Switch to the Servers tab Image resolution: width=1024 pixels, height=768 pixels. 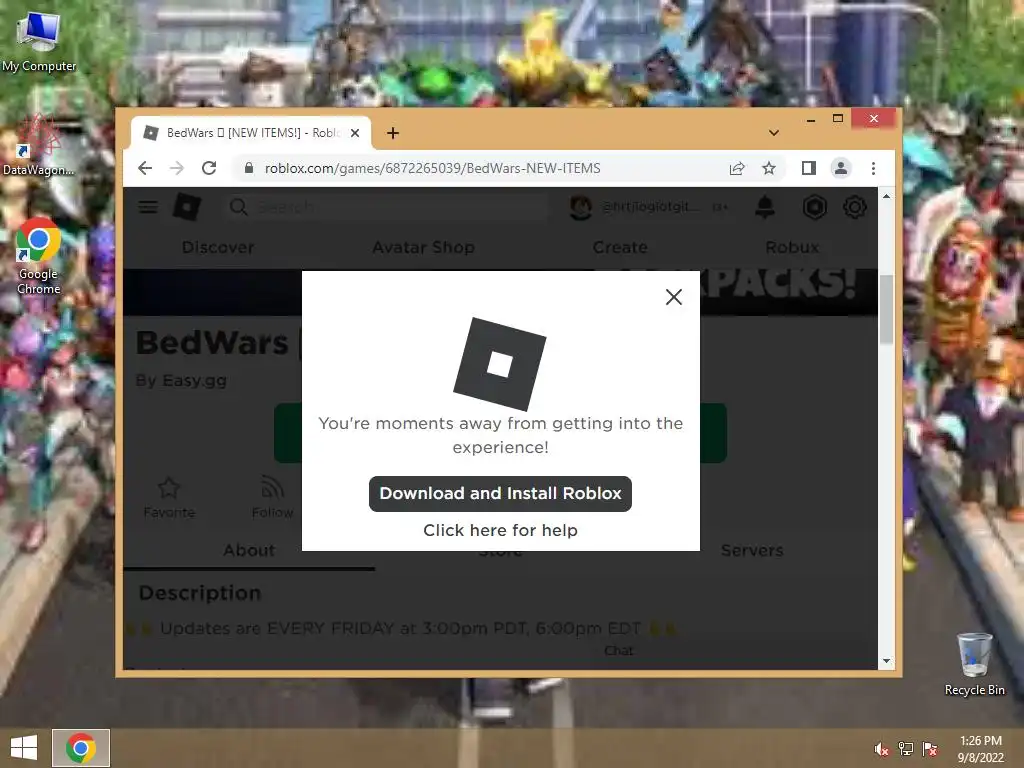pyautogui.click(x=752, y=551)
